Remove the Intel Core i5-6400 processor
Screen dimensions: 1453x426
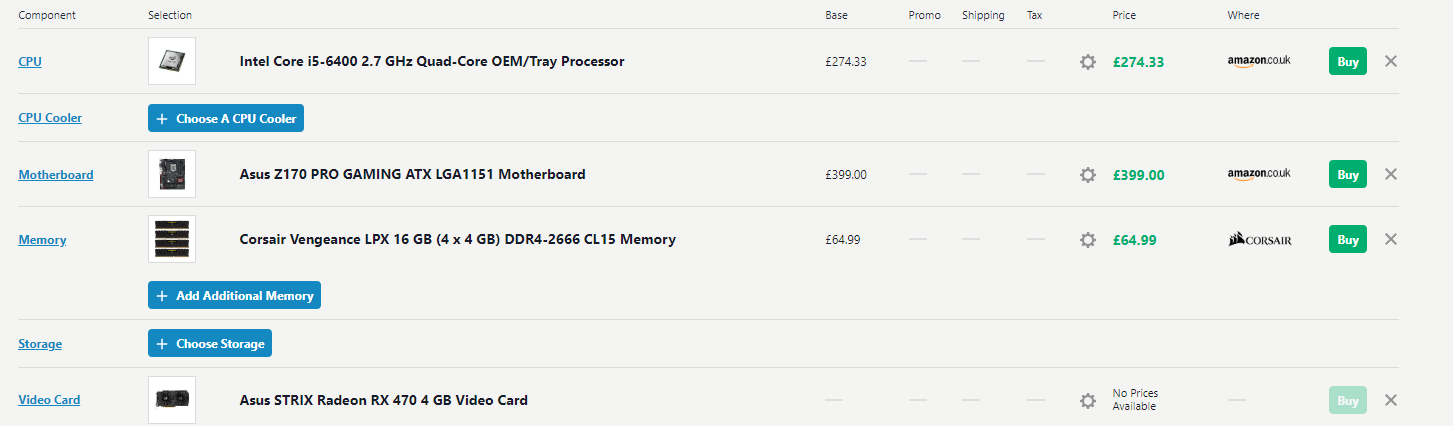click(x=1390, y=61)
